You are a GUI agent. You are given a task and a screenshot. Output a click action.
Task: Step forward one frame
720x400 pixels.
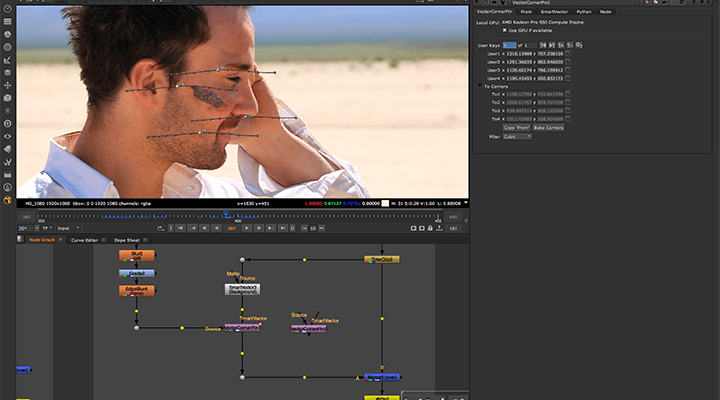coord(259,228)
